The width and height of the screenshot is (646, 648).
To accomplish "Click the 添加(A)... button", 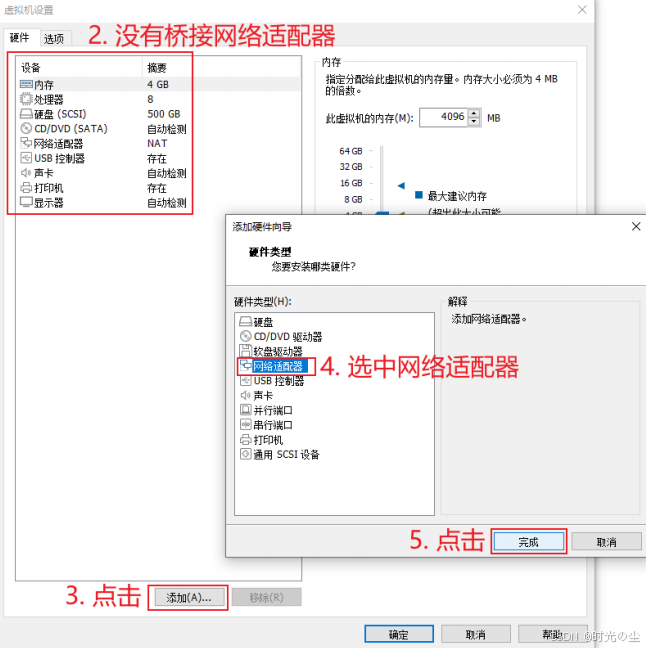I will point(189,598).
